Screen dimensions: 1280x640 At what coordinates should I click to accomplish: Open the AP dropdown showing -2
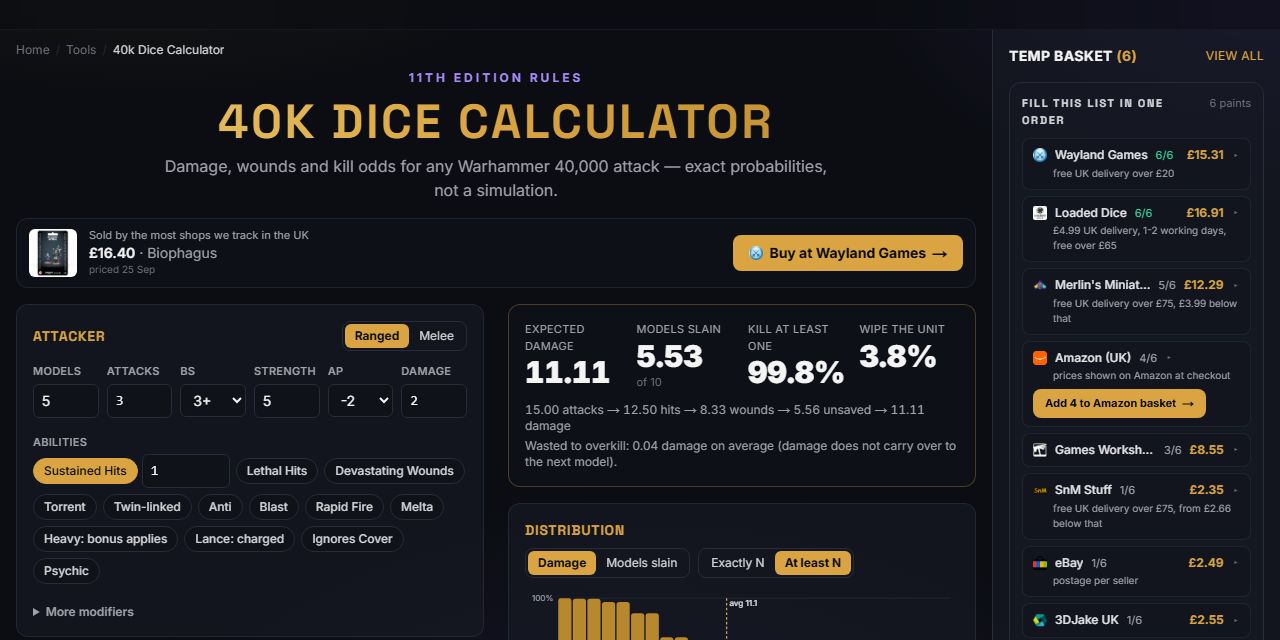pyautogui.click(x=360, y=401)
